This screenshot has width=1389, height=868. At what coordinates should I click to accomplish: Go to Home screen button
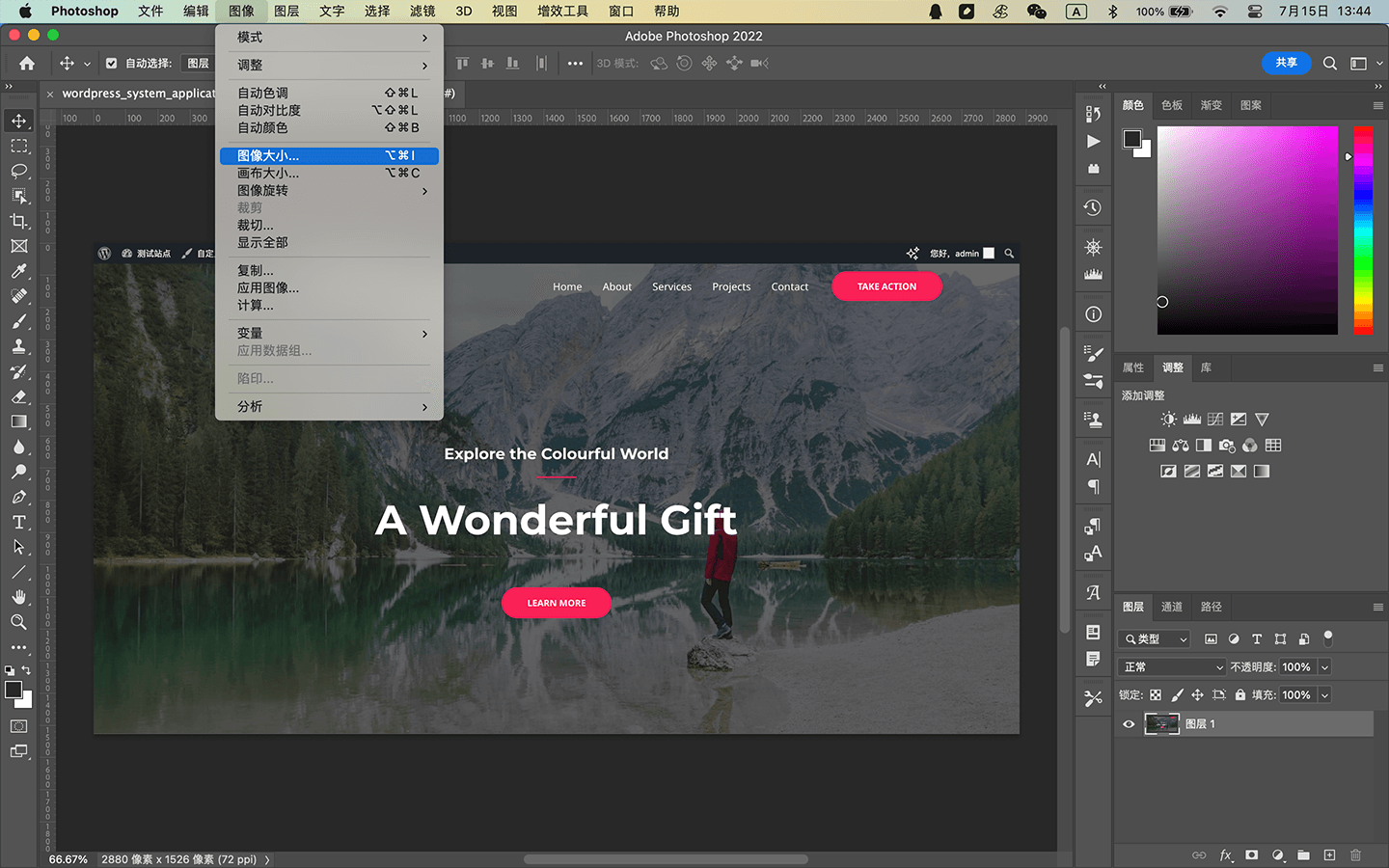click(27, 64)
